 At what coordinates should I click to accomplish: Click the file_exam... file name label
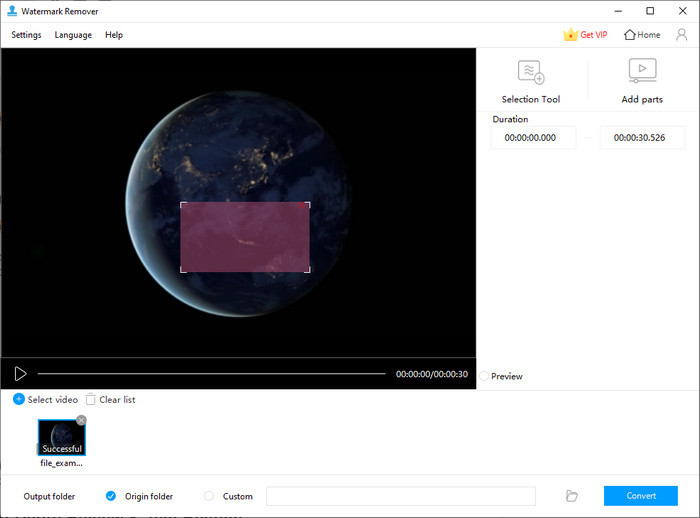[x=62, y=463]
